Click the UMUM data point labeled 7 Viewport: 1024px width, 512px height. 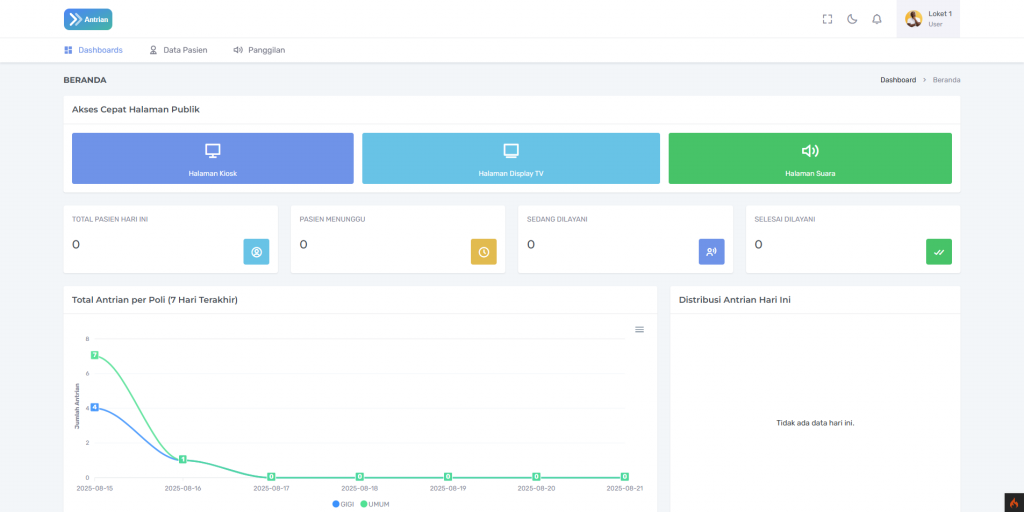pos(94,356)
